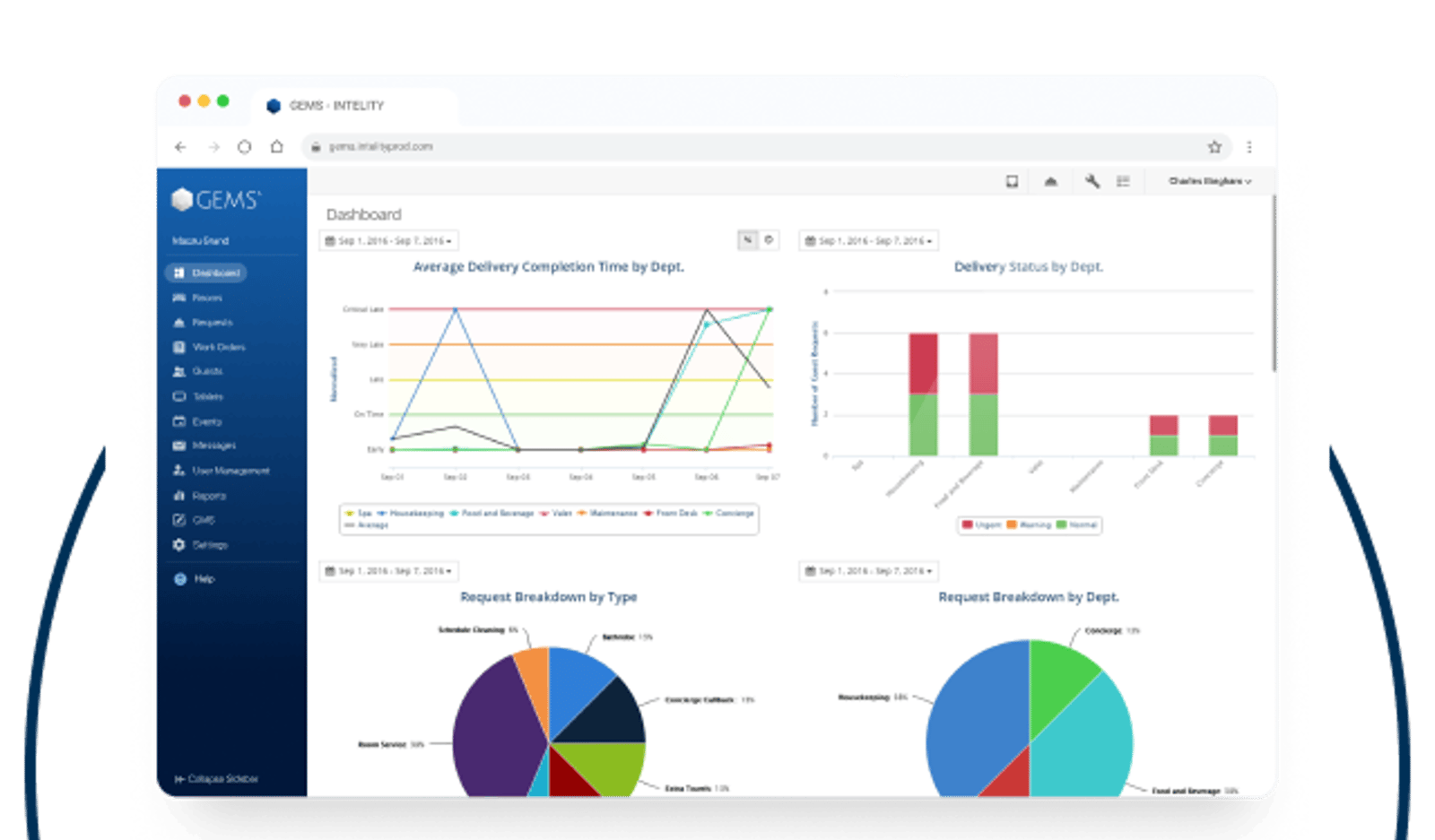Click the wrench tools icon in top bar
This screenshot has height=840, width=1435.
click(x=1091, y=181)
